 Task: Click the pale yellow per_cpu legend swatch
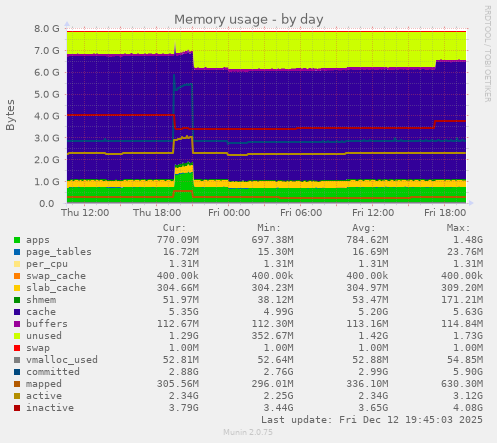pyautogui.click(x=17, y=264)
